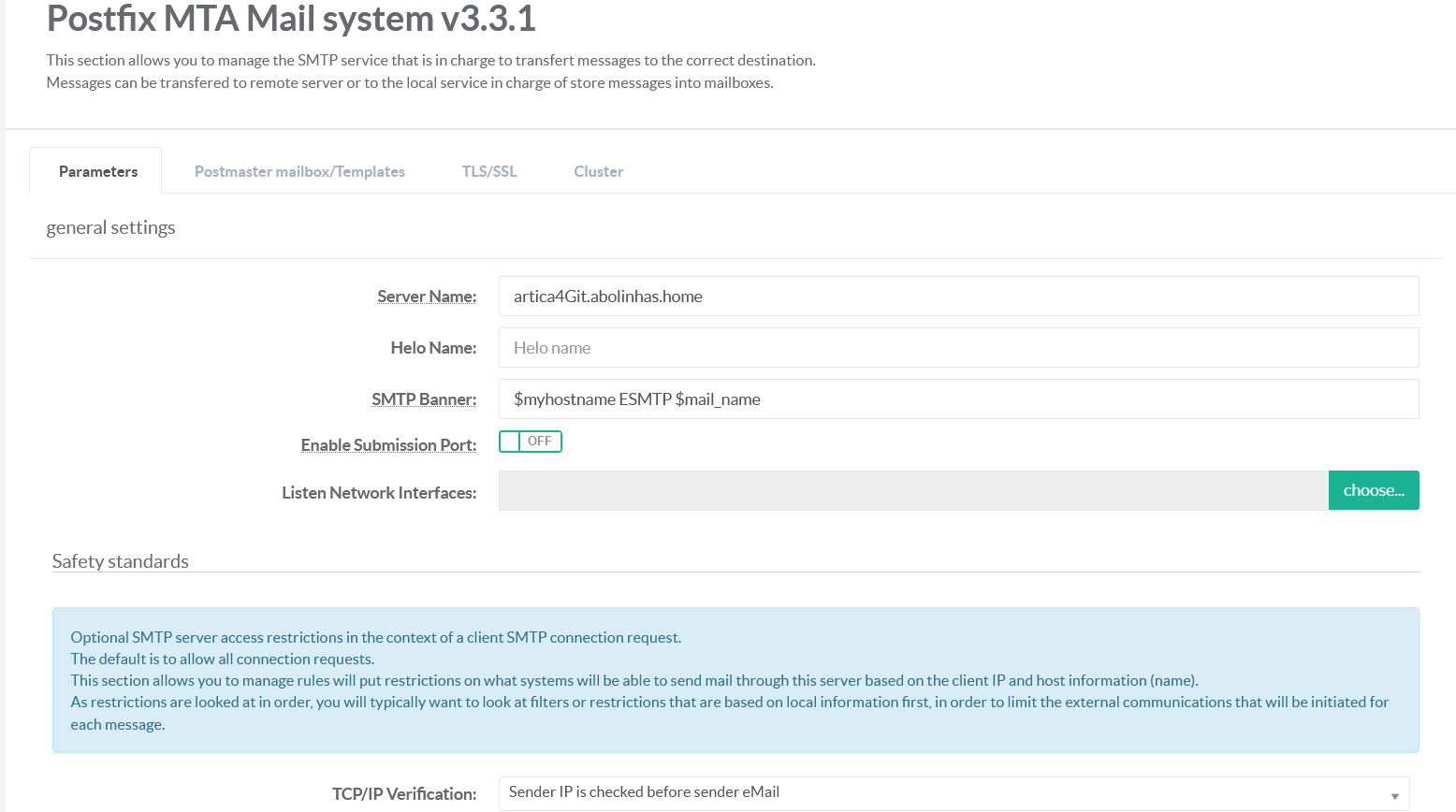Toggle the Enable Submission Port switch
The image size is (1456, 812).
[531, 442]
